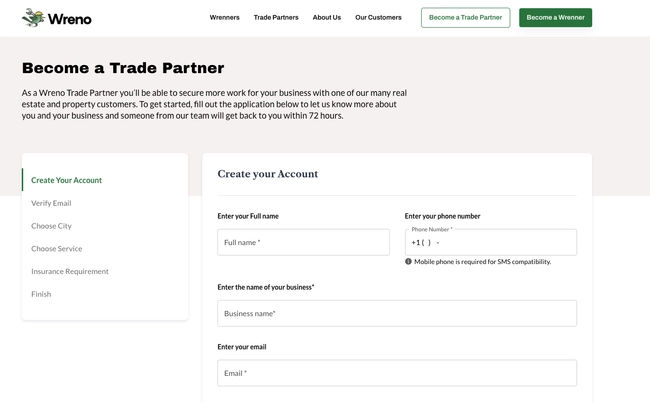
Task: Focus the Full name input field
Action: click(303, 243)
